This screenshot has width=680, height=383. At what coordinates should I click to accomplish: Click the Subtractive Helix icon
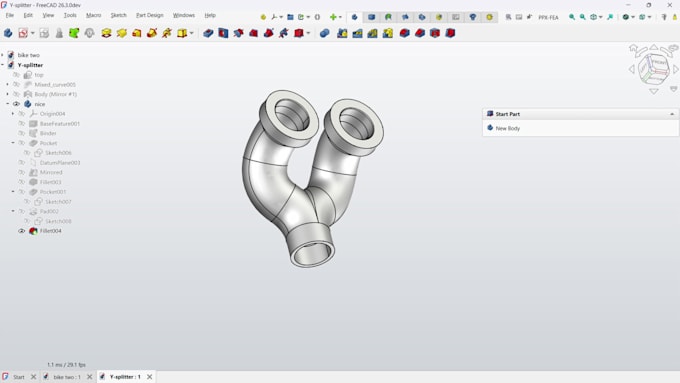pos(284,33)
